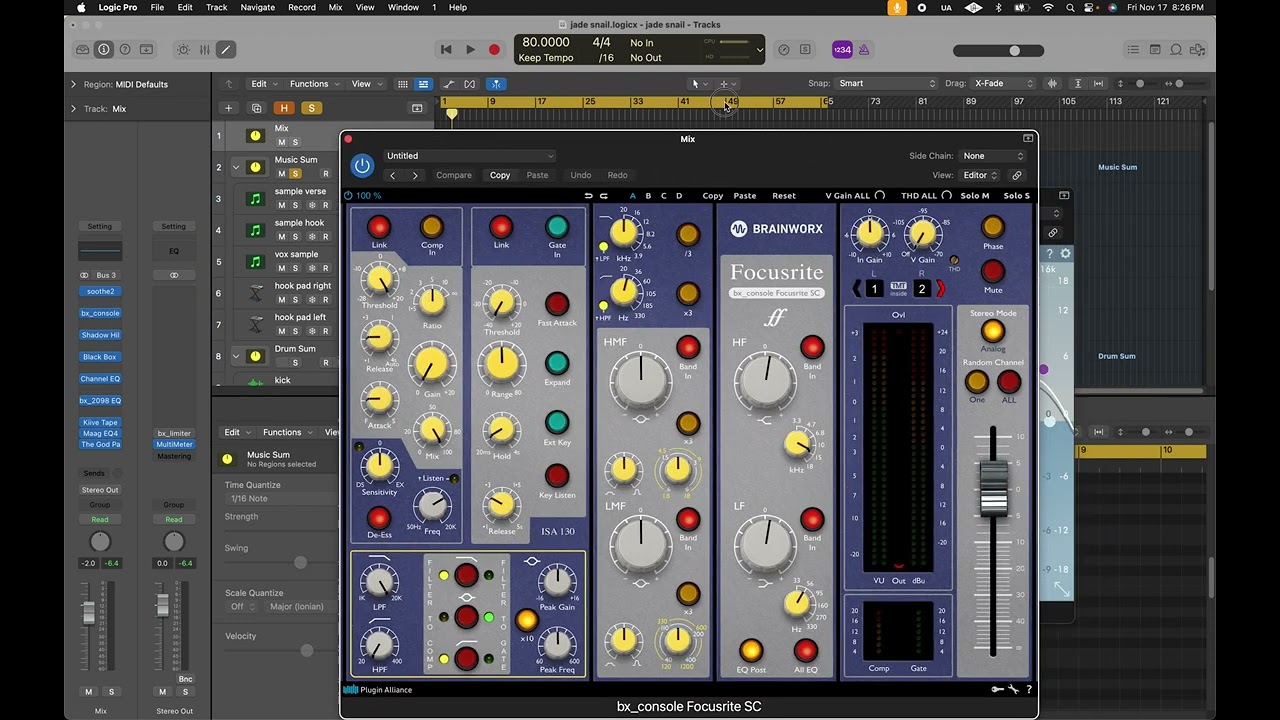The image size is (1280, 720).
Task: Click the compressor Ratio knob
Action: (x=432, y=300)
